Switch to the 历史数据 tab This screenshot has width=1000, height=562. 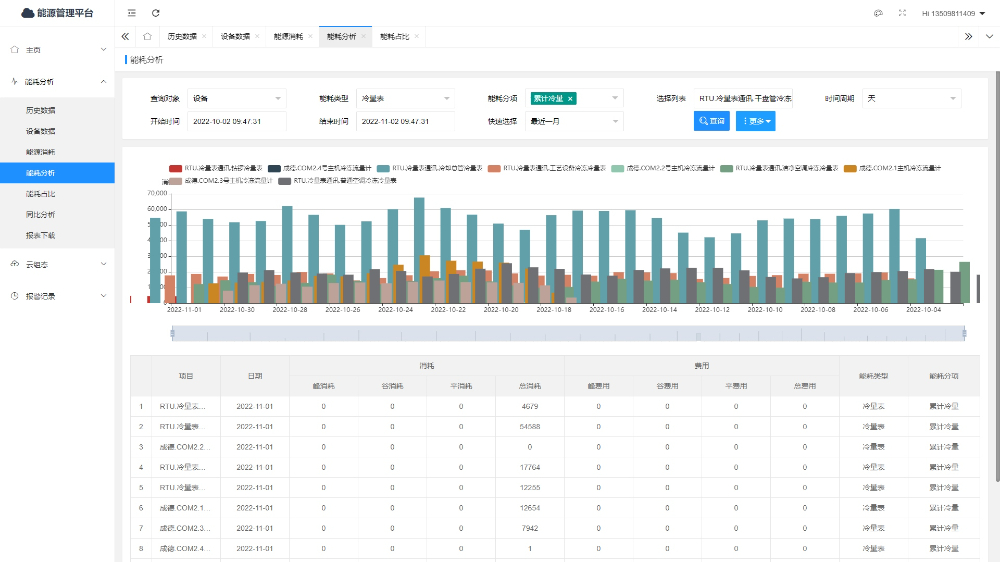pos(182,36)
